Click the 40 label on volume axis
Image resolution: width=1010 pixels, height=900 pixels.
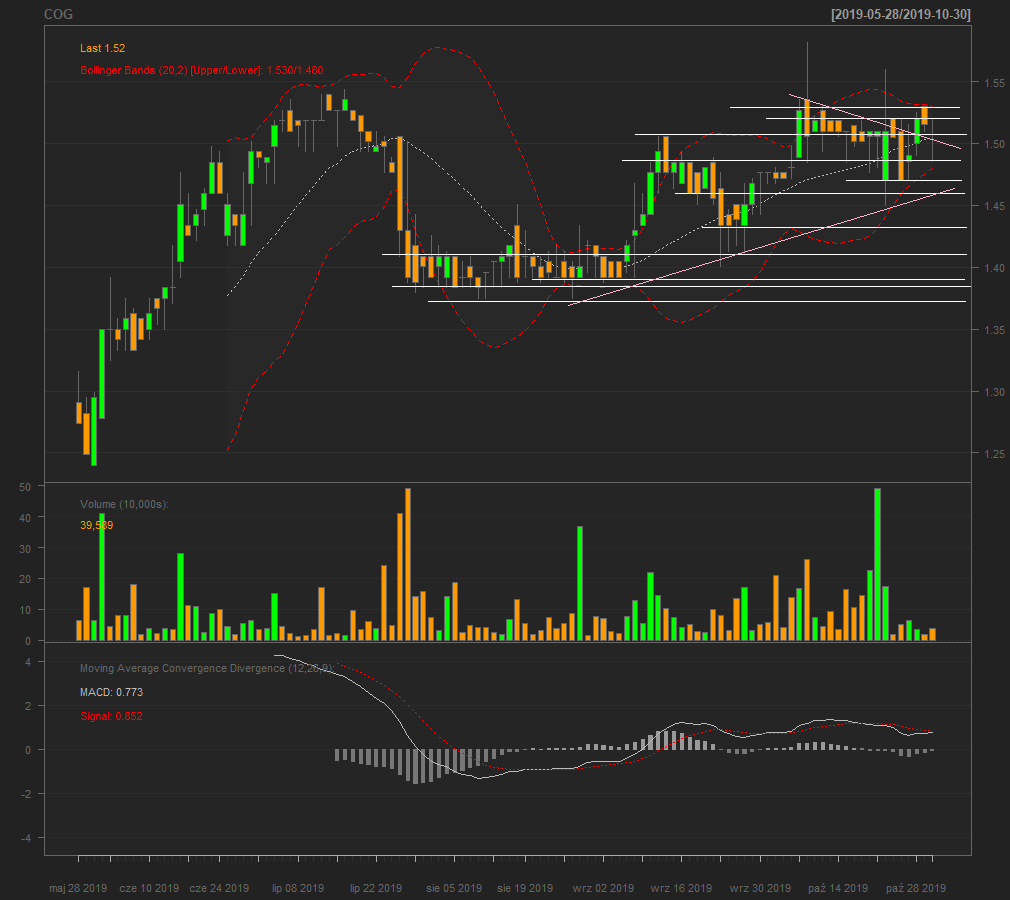(25, 517)
